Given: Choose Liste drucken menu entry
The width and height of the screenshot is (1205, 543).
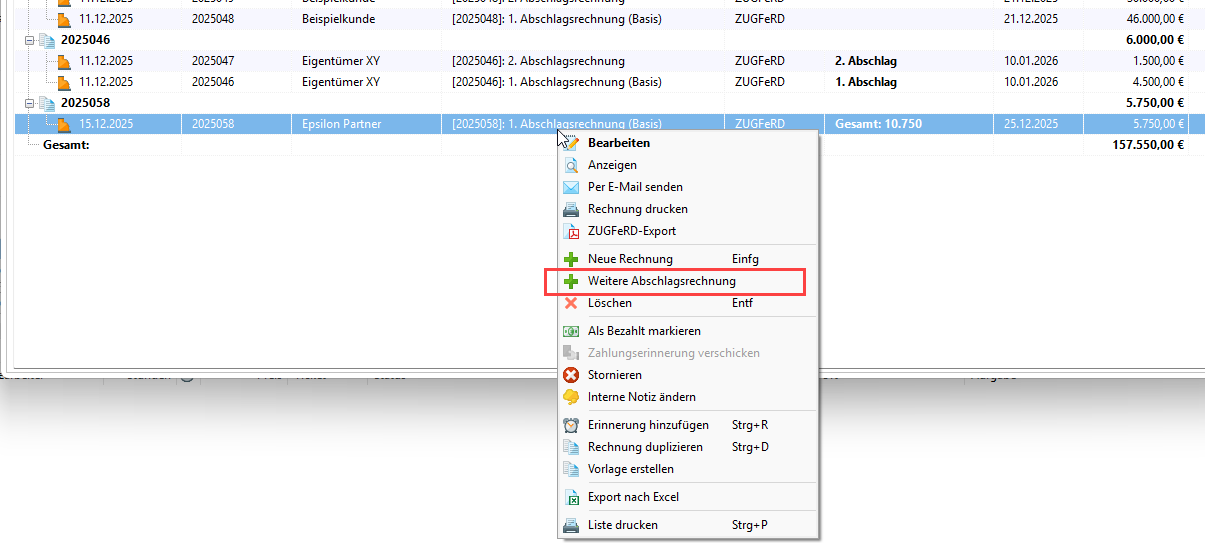Looking at the screenshot, I should pos(622,525).
